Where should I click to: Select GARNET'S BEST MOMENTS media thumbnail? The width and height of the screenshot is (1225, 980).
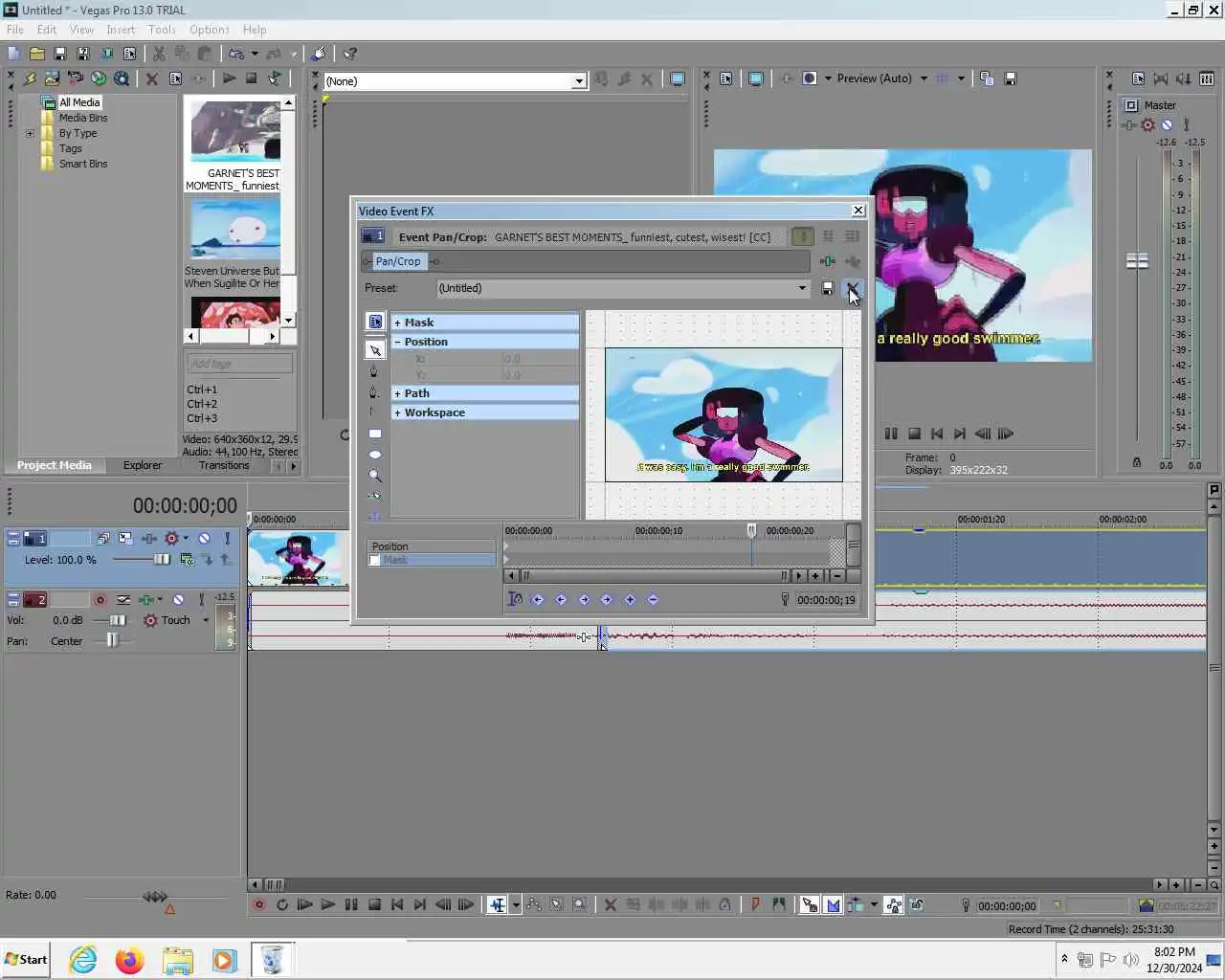(235, 131)
